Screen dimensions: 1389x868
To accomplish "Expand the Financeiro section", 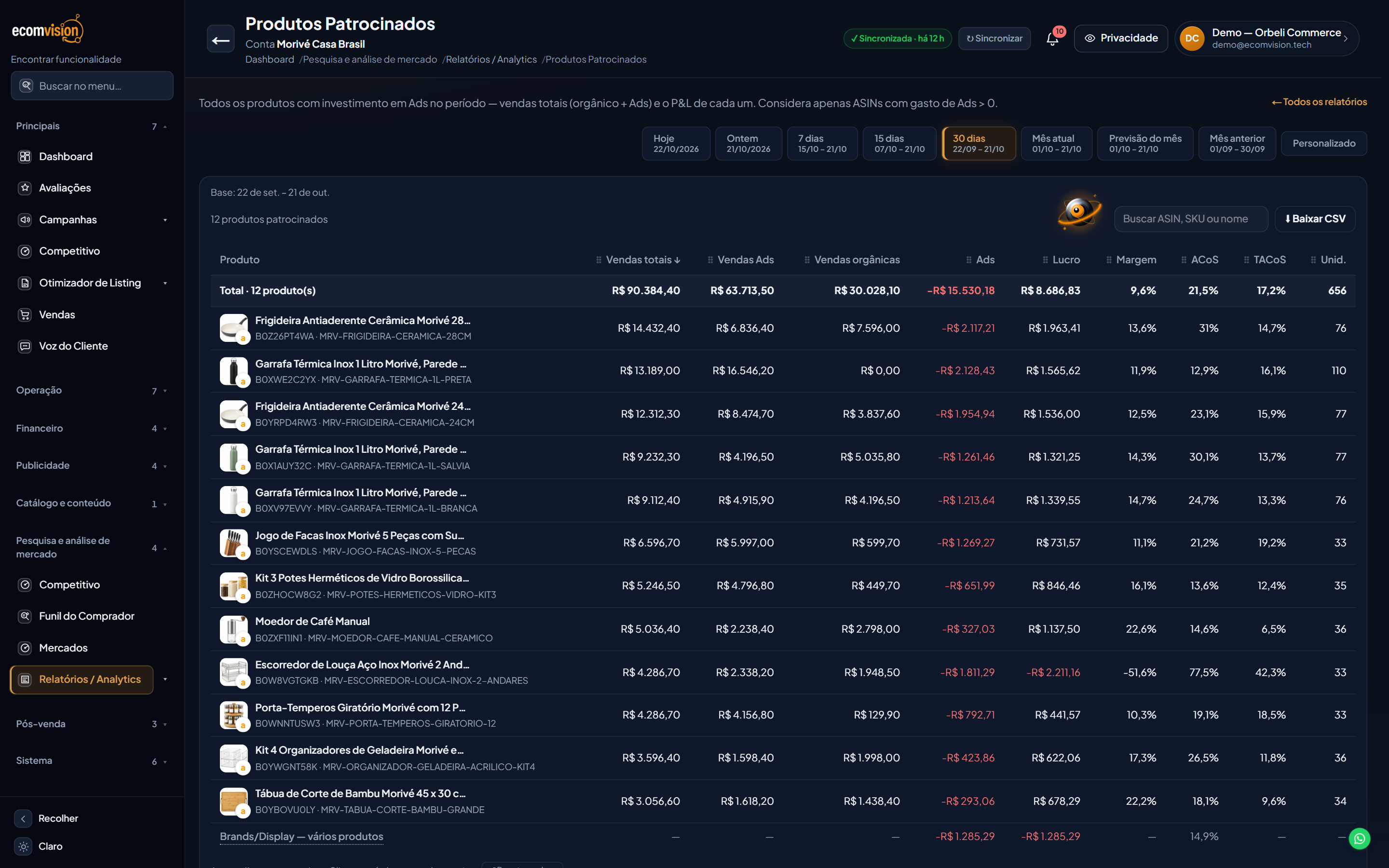I will (92, 428).
